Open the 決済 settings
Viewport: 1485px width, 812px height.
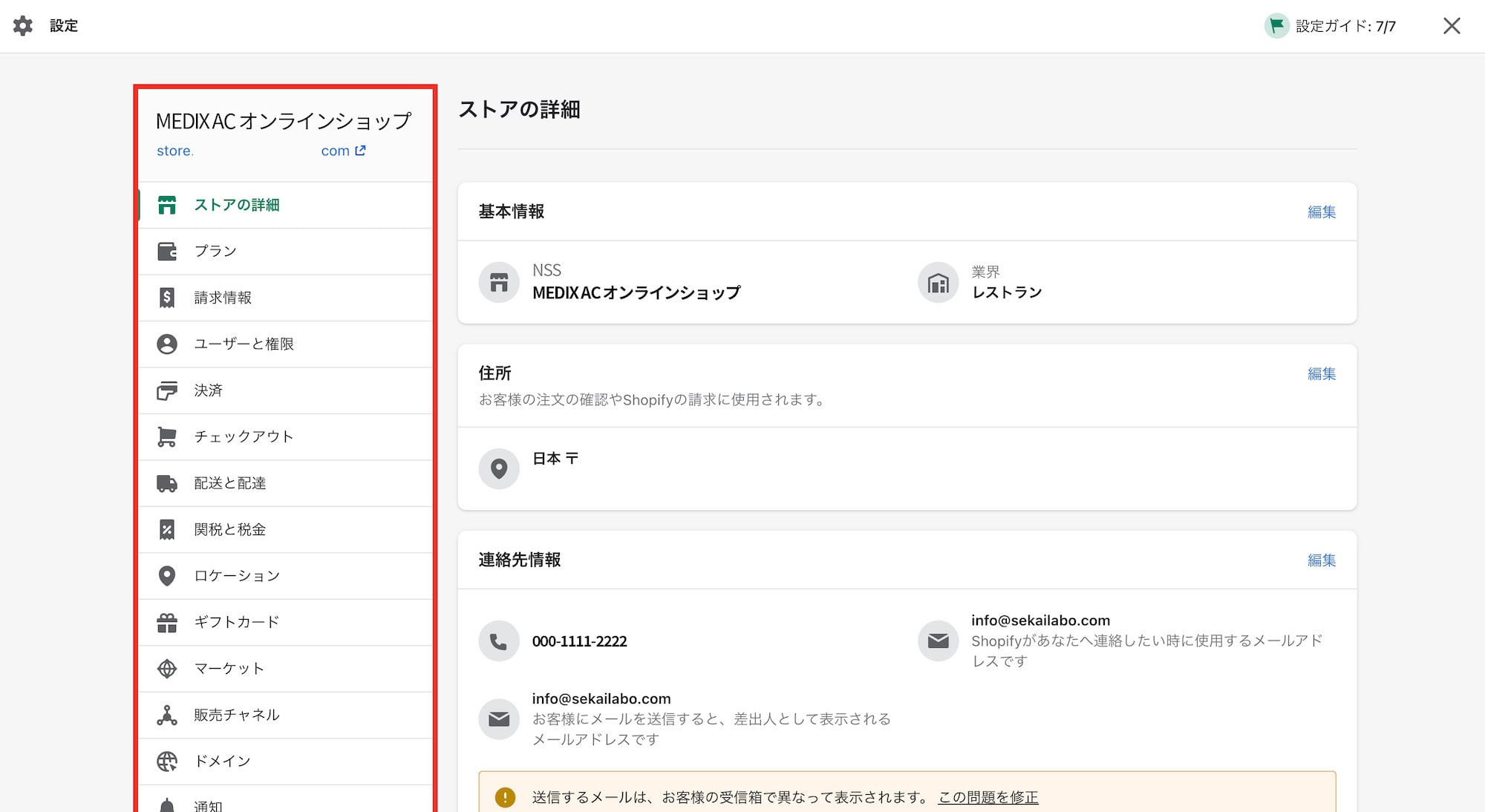click(x=286, y=390)
